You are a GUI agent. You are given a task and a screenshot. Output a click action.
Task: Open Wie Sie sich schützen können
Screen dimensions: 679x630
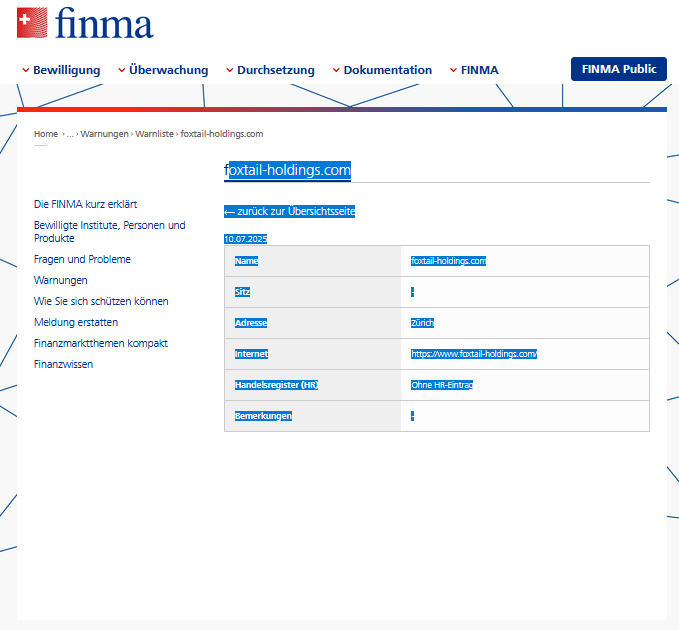coord(101,301)
